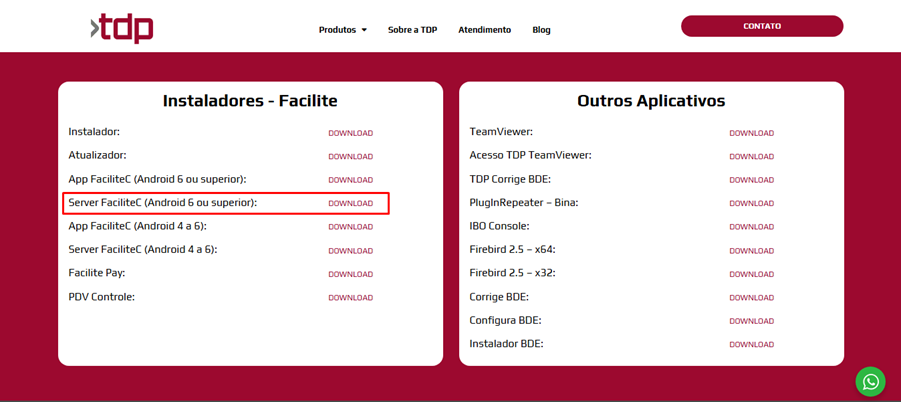Download Server FaciliteC Android 6 or higher
The width and height of the screenshot is (901, 402).
point(351,203)
